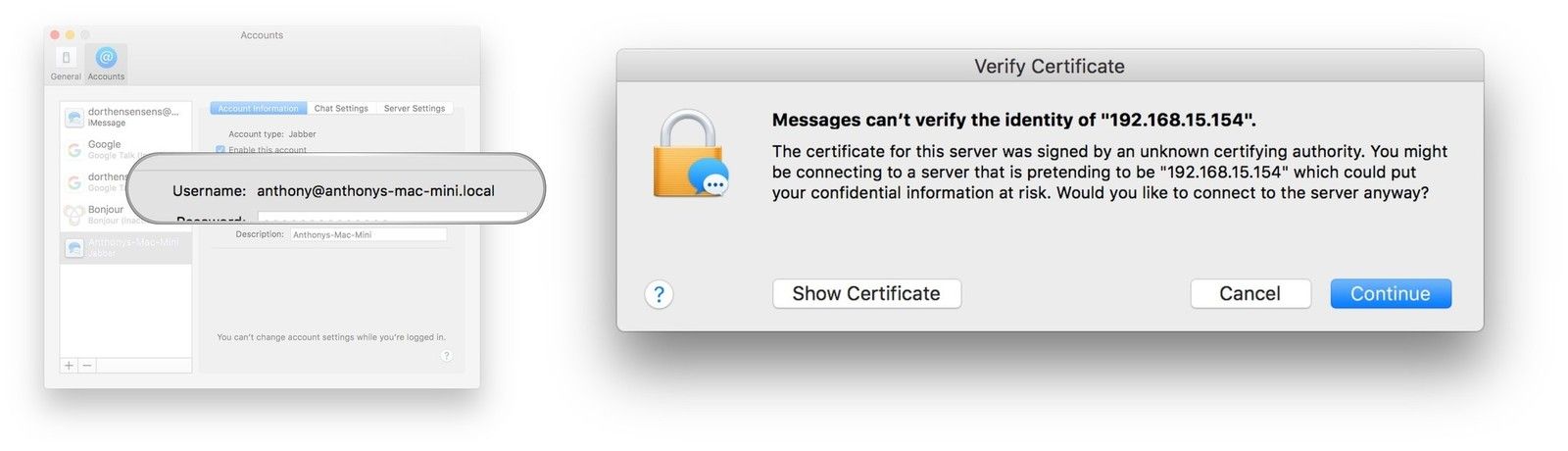Select the Account Information tab
The height and width of the screenshot is (451, 1568).
(x=258, y=109)
